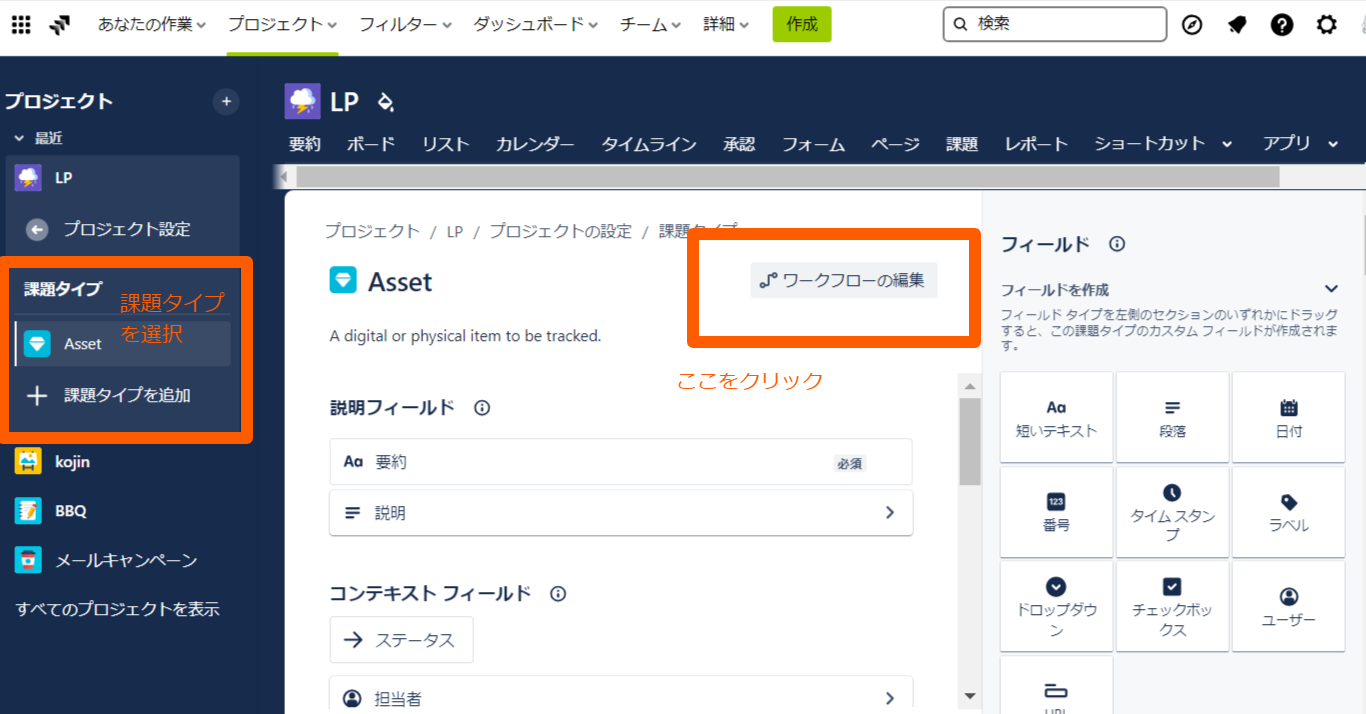Open the あなたの作業 dropdown menu
This screenshot has height=714, width=1366.
coord(152,25)
